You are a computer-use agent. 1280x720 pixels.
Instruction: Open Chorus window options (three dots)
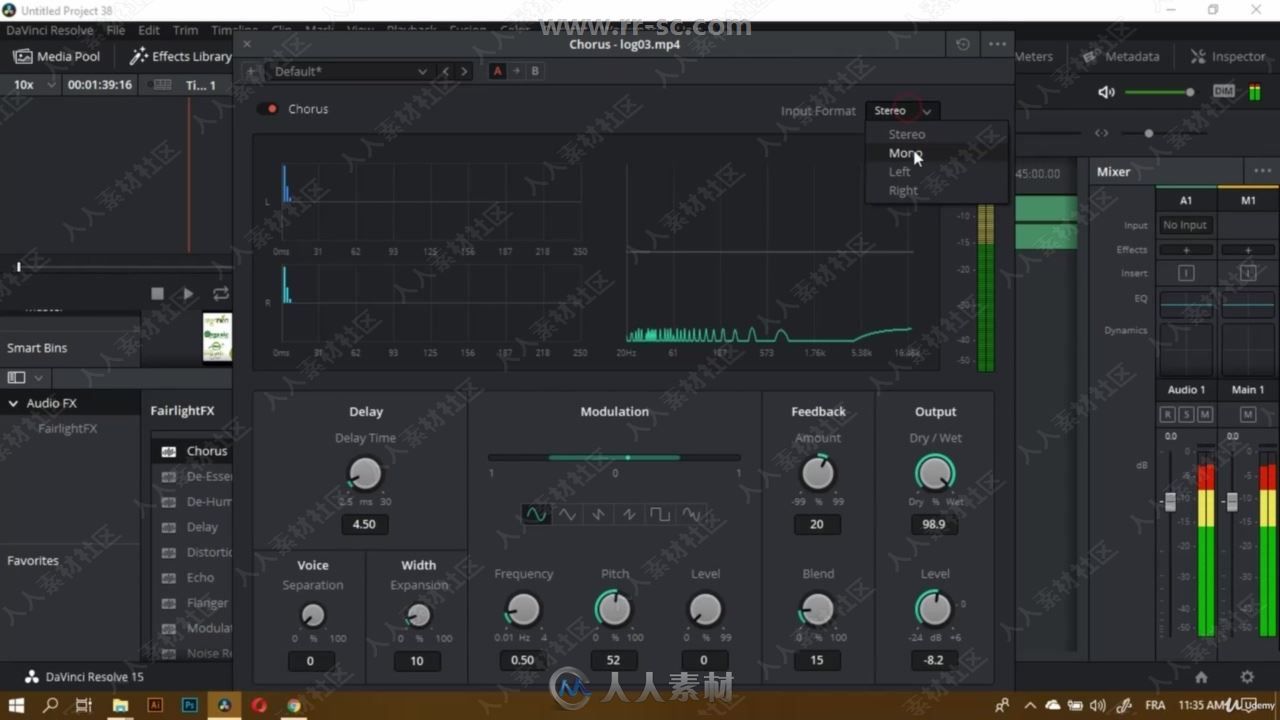pyautogui.click(x=998, y=44)
